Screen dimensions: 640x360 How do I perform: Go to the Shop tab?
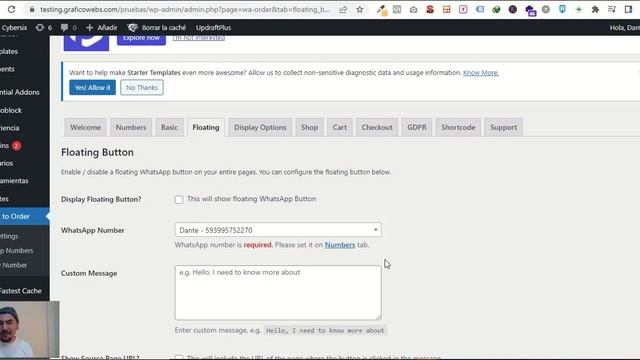pos(309,127)
